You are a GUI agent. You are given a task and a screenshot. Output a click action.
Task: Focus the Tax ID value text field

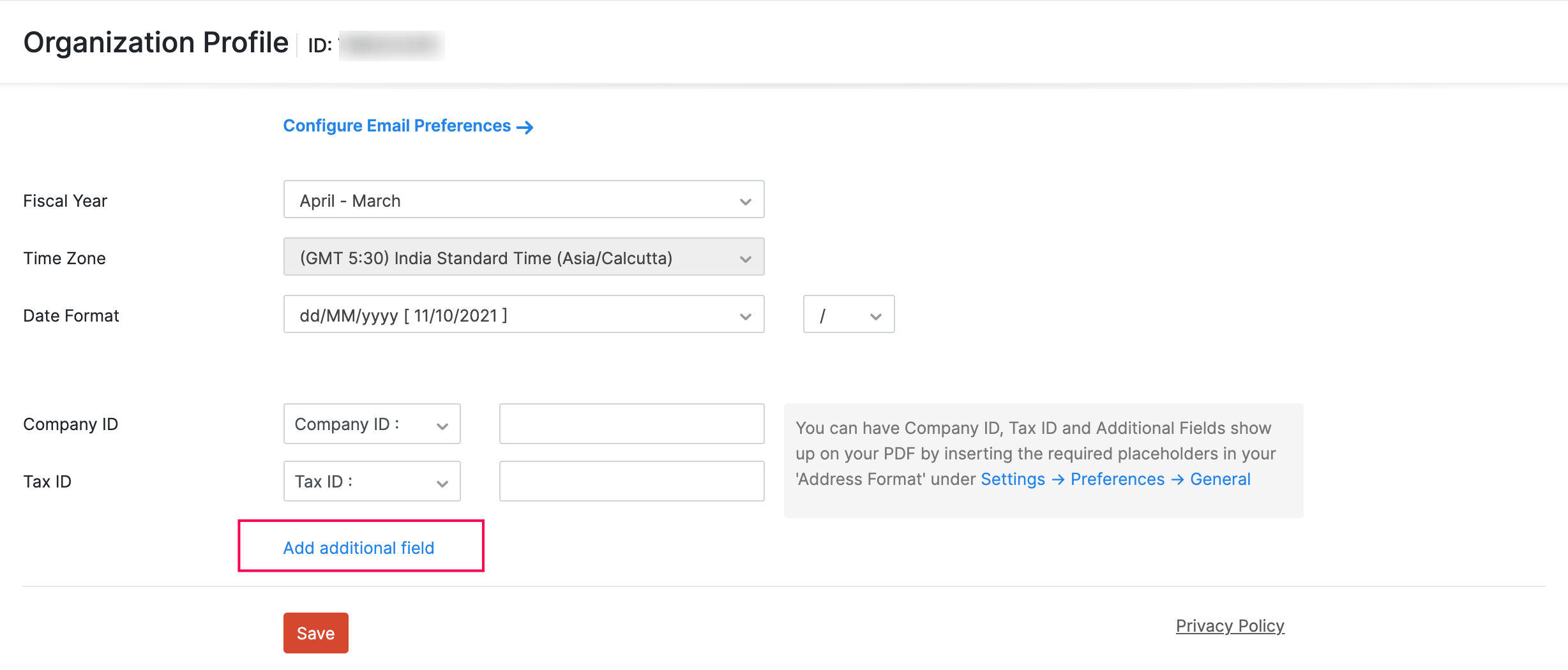631,482
